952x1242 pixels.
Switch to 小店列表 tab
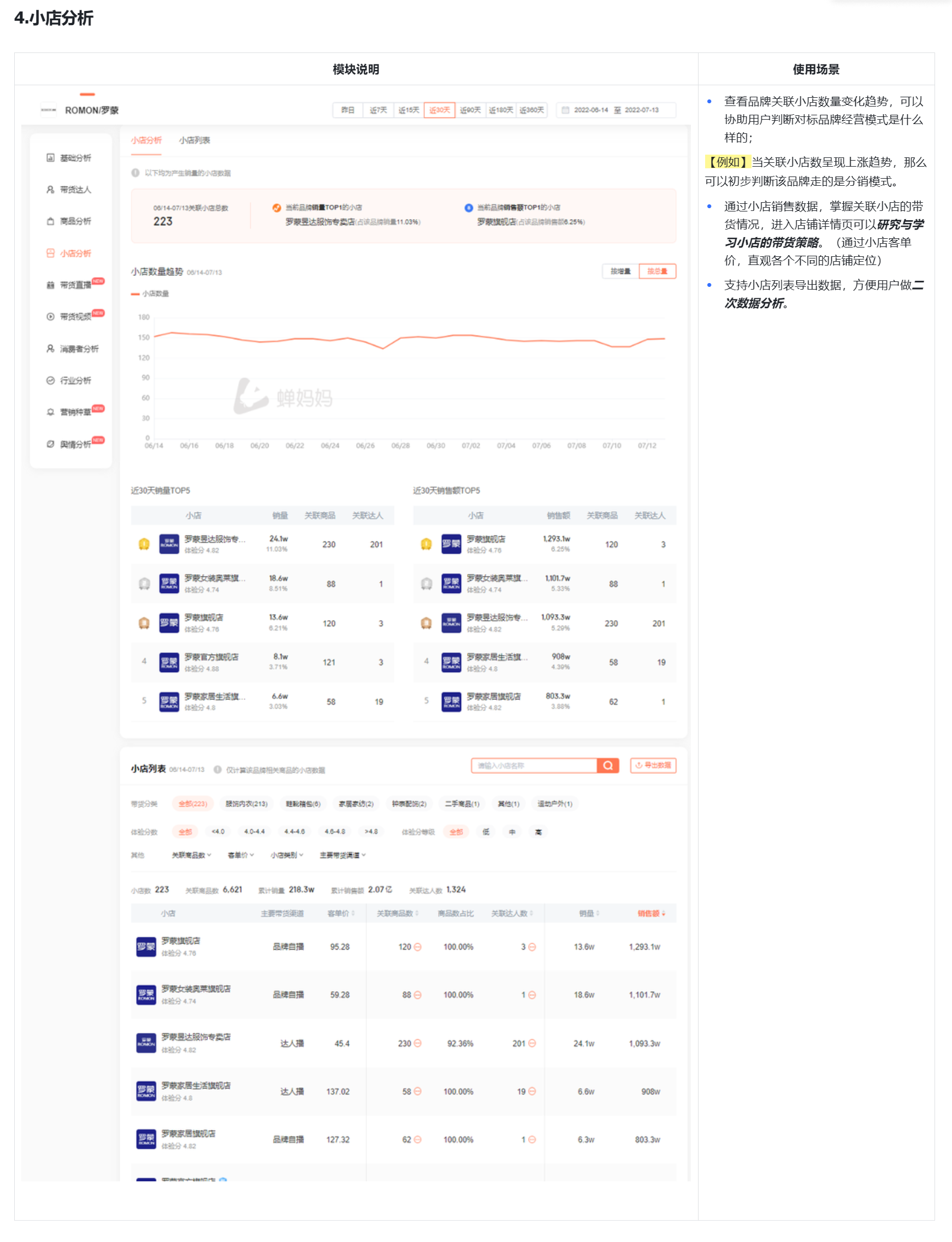194,140
